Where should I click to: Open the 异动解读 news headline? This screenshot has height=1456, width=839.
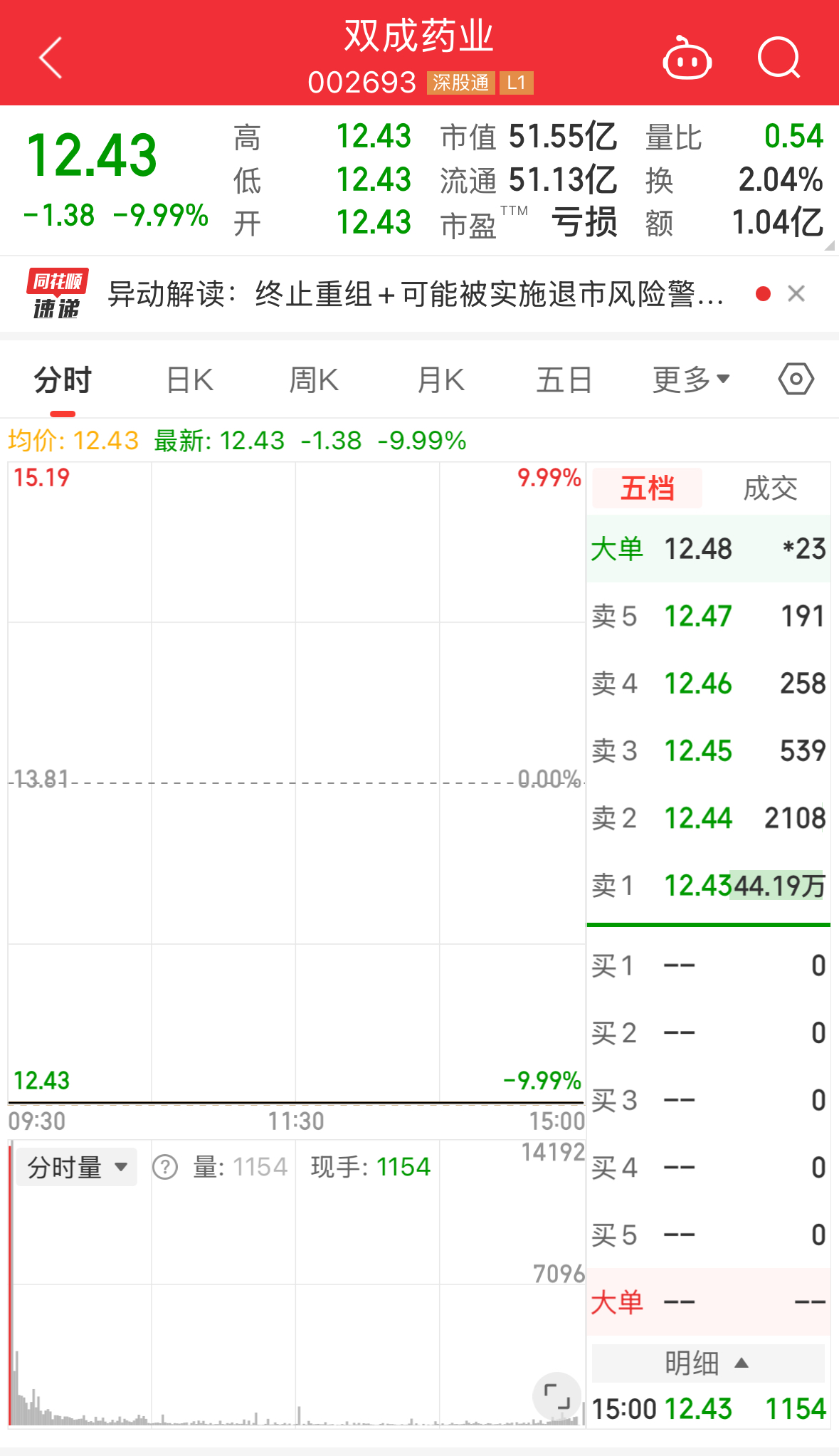416,293
